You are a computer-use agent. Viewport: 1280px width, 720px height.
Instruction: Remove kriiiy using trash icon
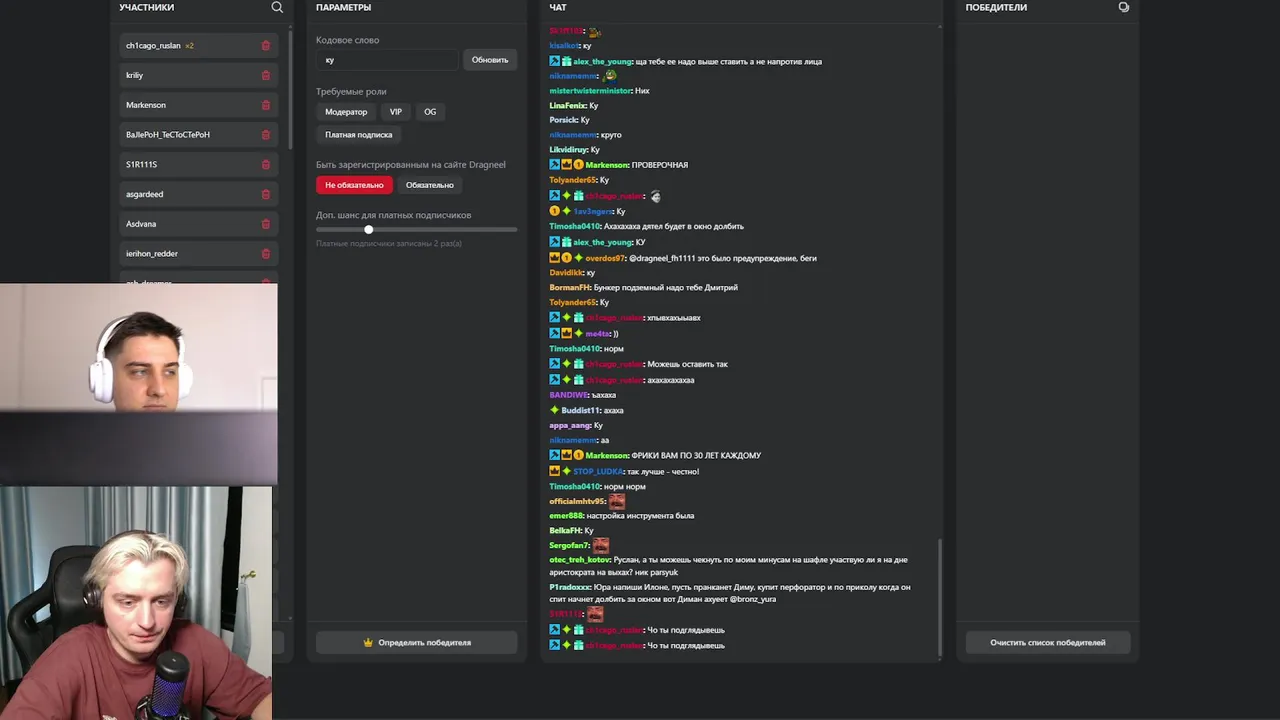tap(265, 75)
